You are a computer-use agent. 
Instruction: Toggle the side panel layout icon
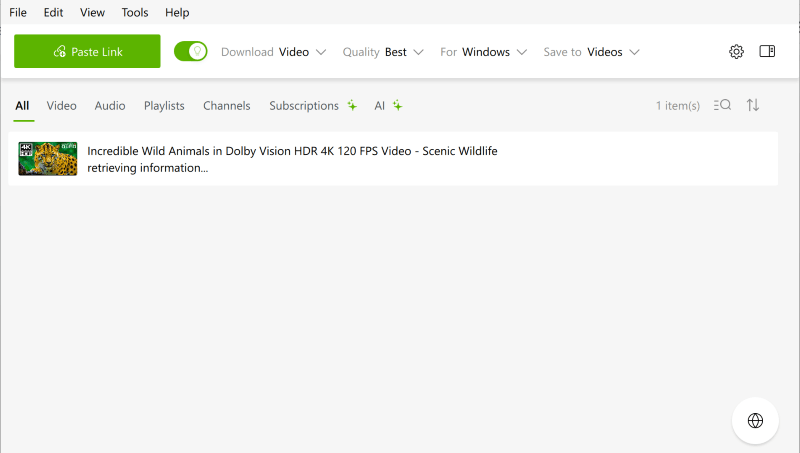pyautogui.click(x=767, y=51)
